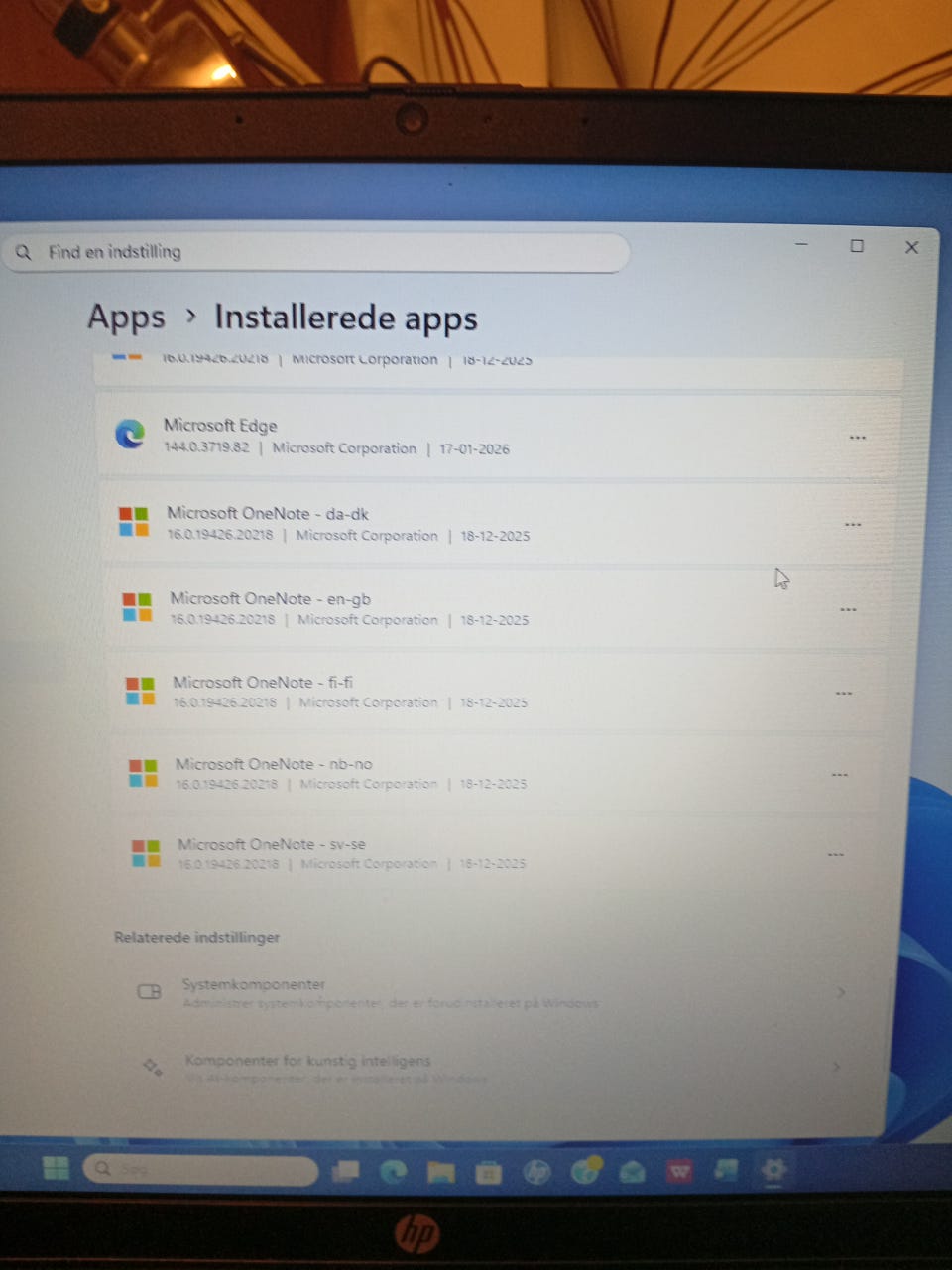
Task: Go back to Apps breadcrumb
Action: (x=126, y=317)
